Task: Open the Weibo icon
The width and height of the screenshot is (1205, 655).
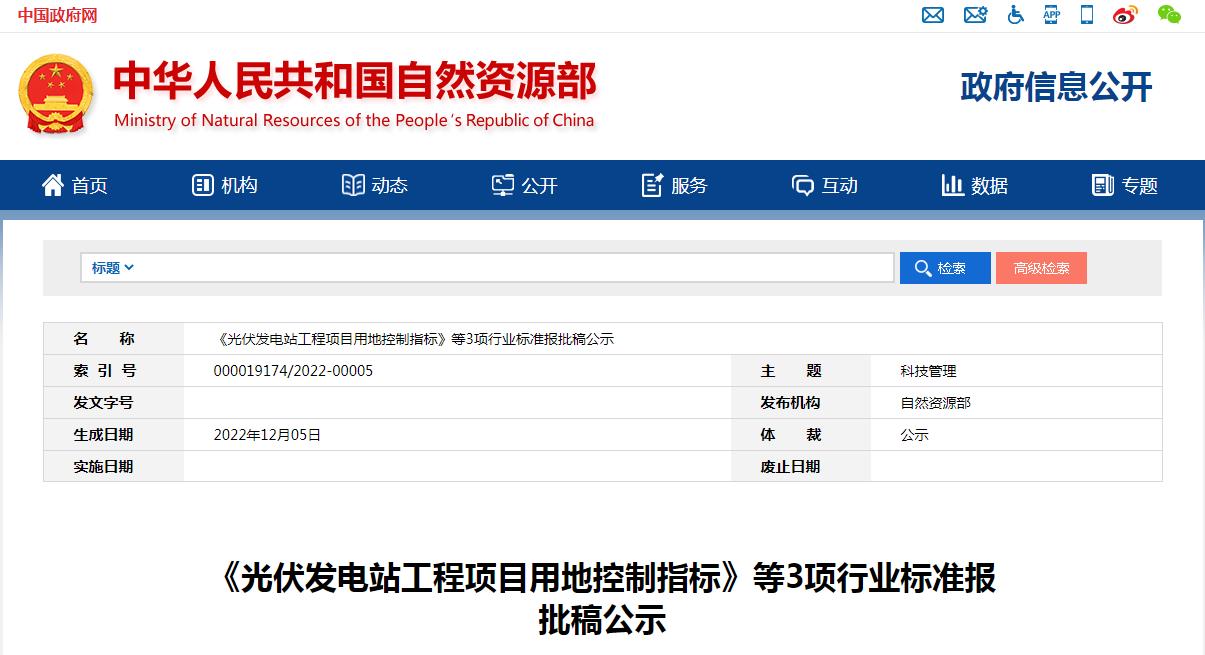Action: tap(1125, 15)
